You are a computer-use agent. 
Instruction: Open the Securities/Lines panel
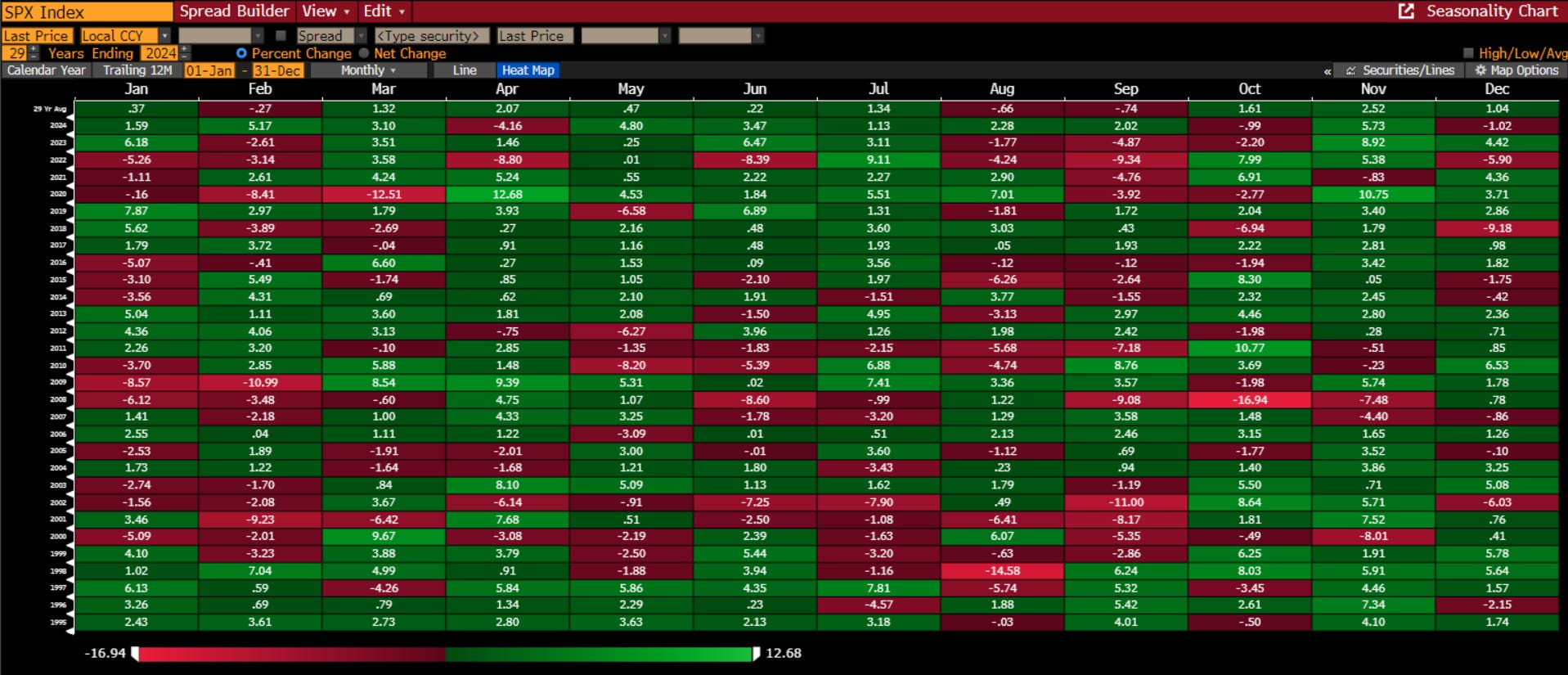[1400, 70]
